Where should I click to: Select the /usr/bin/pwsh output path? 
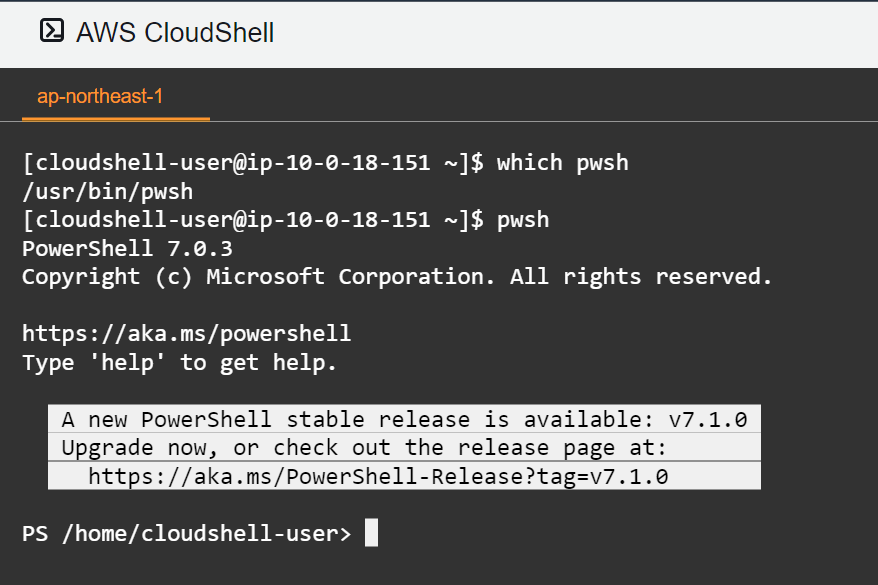tap(106, 190)
